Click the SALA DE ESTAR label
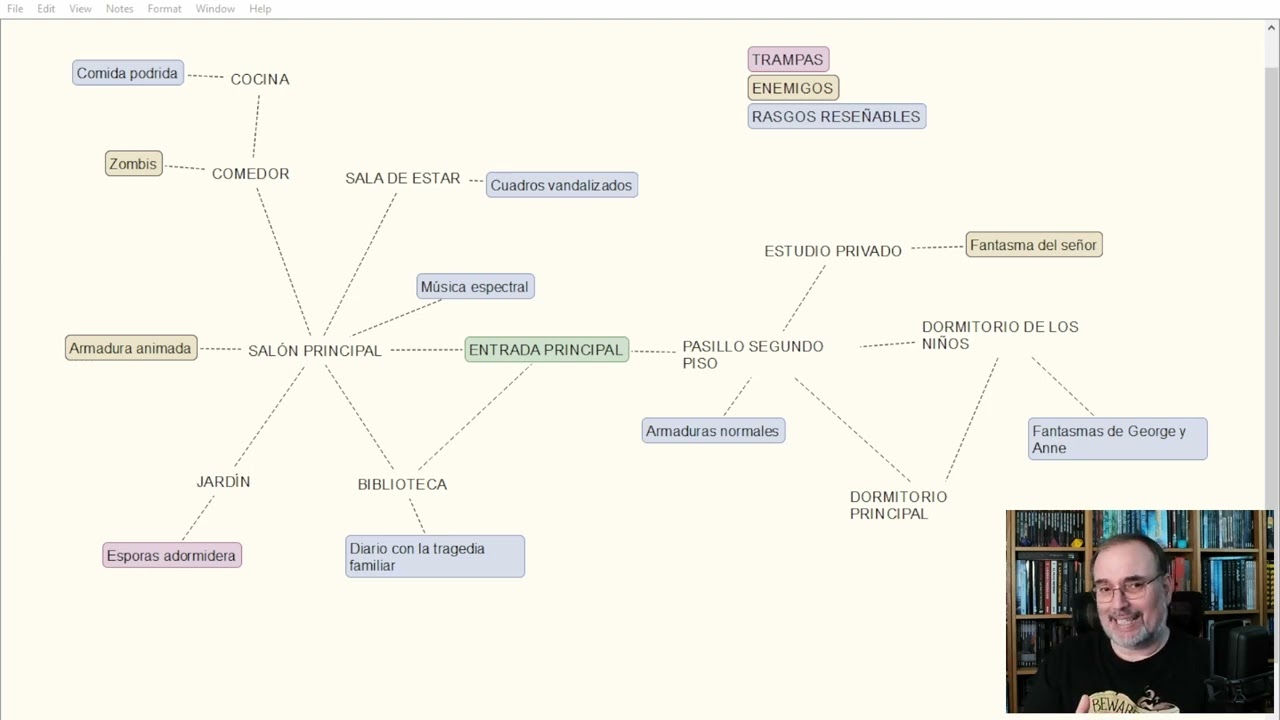The height and width of the screenshot is (720, 1280). pos(403,178)
